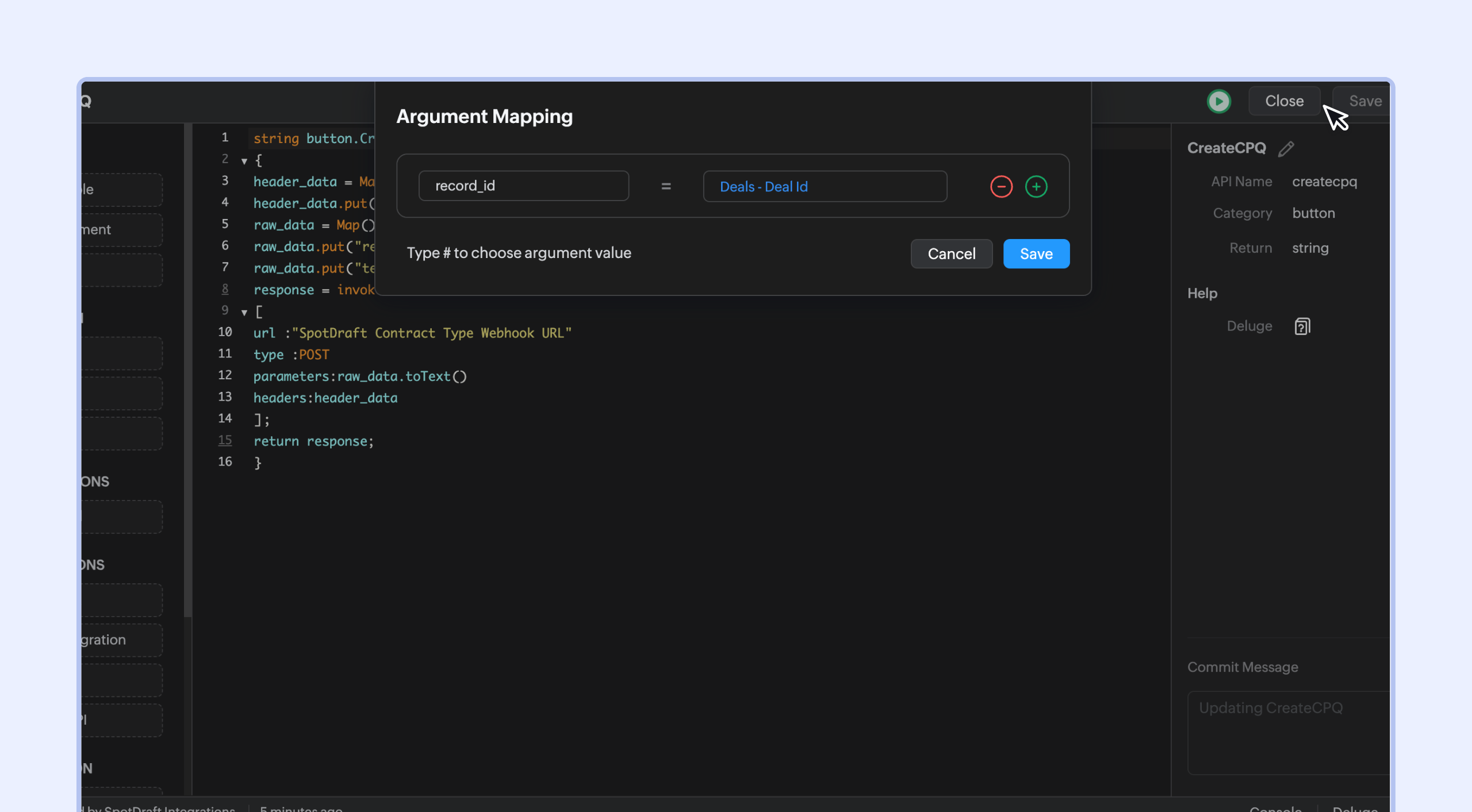This screenshot has width=1472, height=812.
Task: Open the Deluge help document icon
Action: pos(1302,326)
